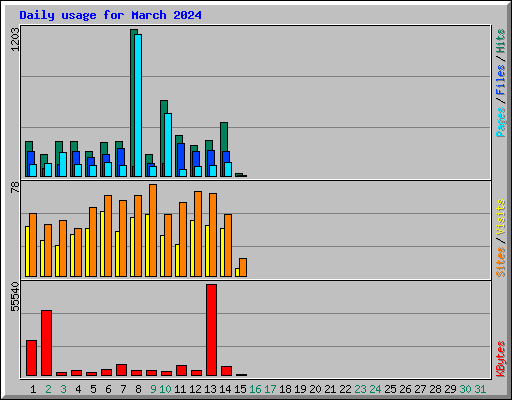
Task: Click the 'Daily usage for March 2024' title
Action: 110,15
